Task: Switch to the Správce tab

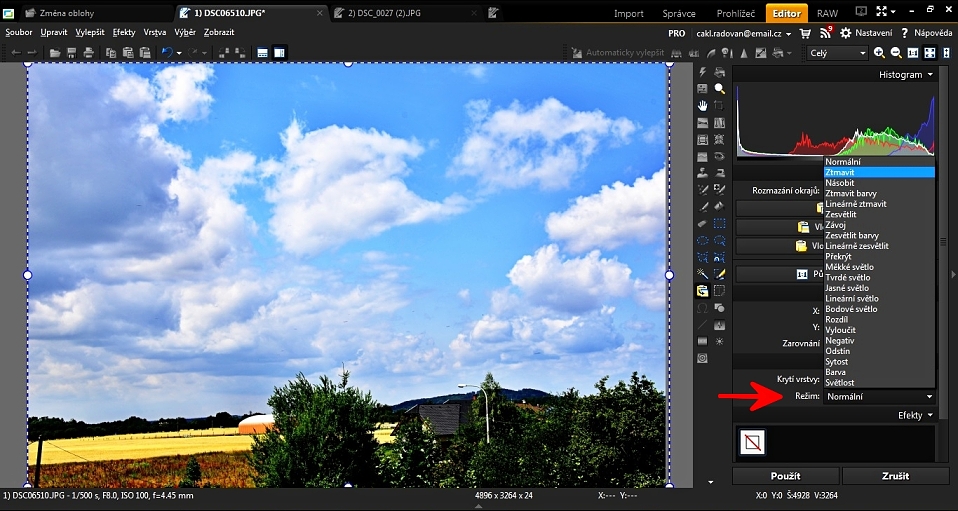Action: coord(679,13)
